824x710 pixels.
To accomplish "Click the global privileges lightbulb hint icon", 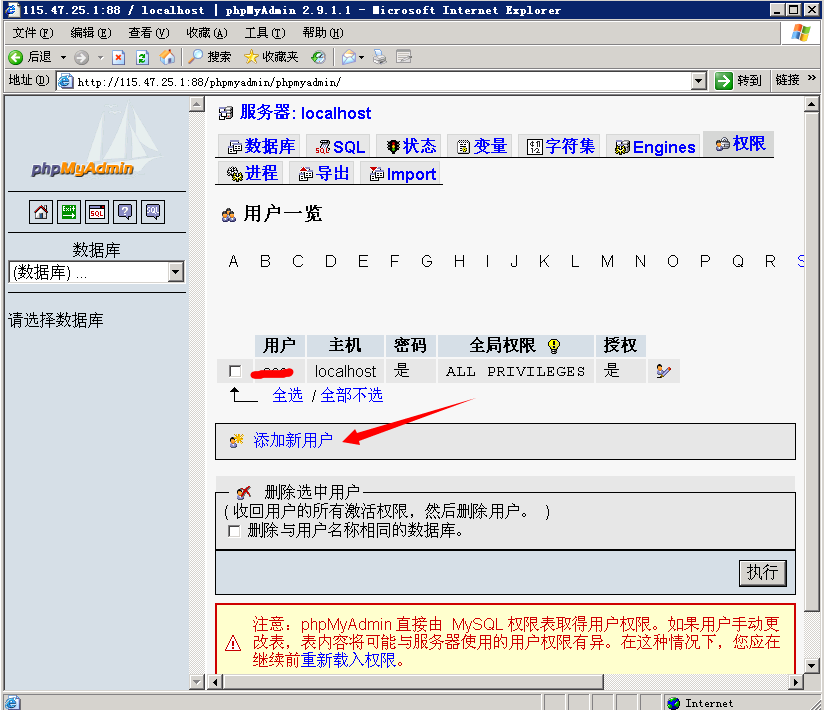I will (554, 346).
